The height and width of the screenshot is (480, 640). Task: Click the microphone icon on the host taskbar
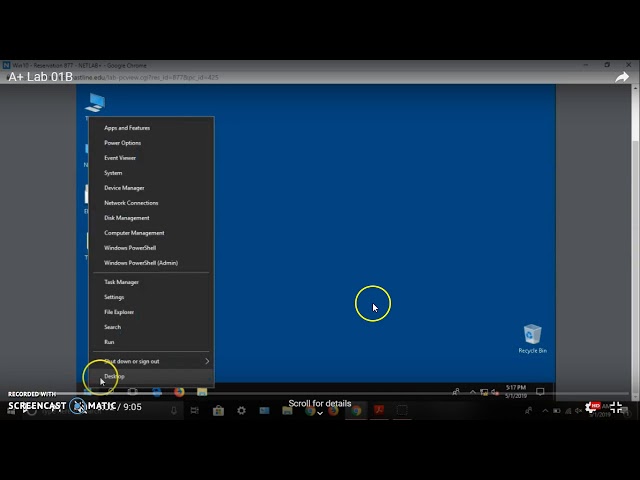click(x=174, y=411)
